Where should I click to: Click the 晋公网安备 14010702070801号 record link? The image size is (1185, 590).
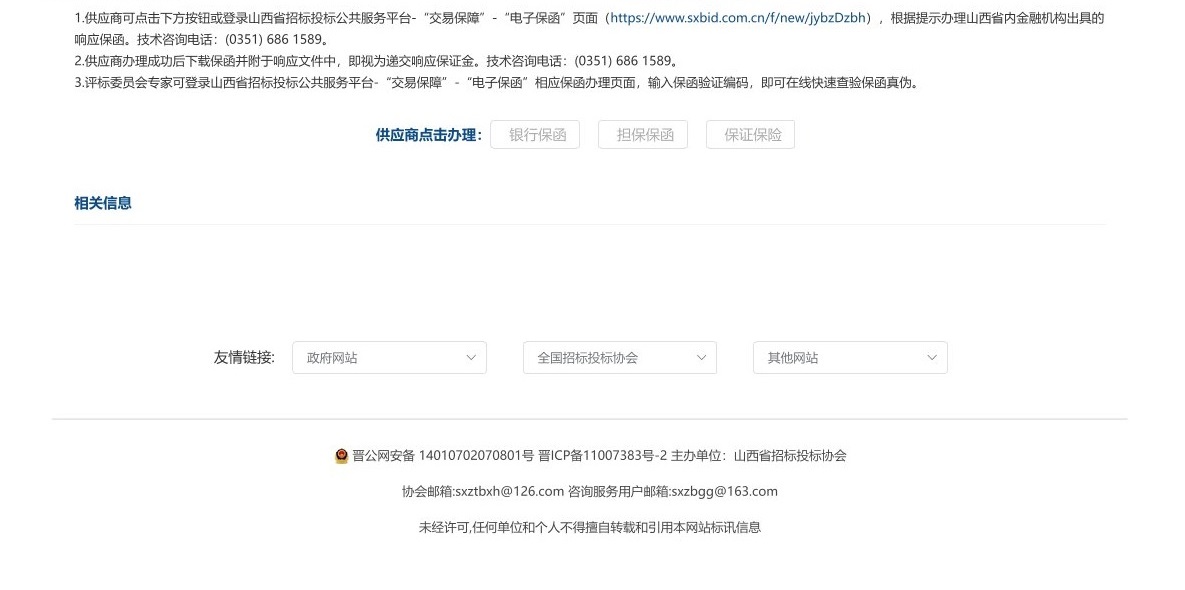coord(443,456)
